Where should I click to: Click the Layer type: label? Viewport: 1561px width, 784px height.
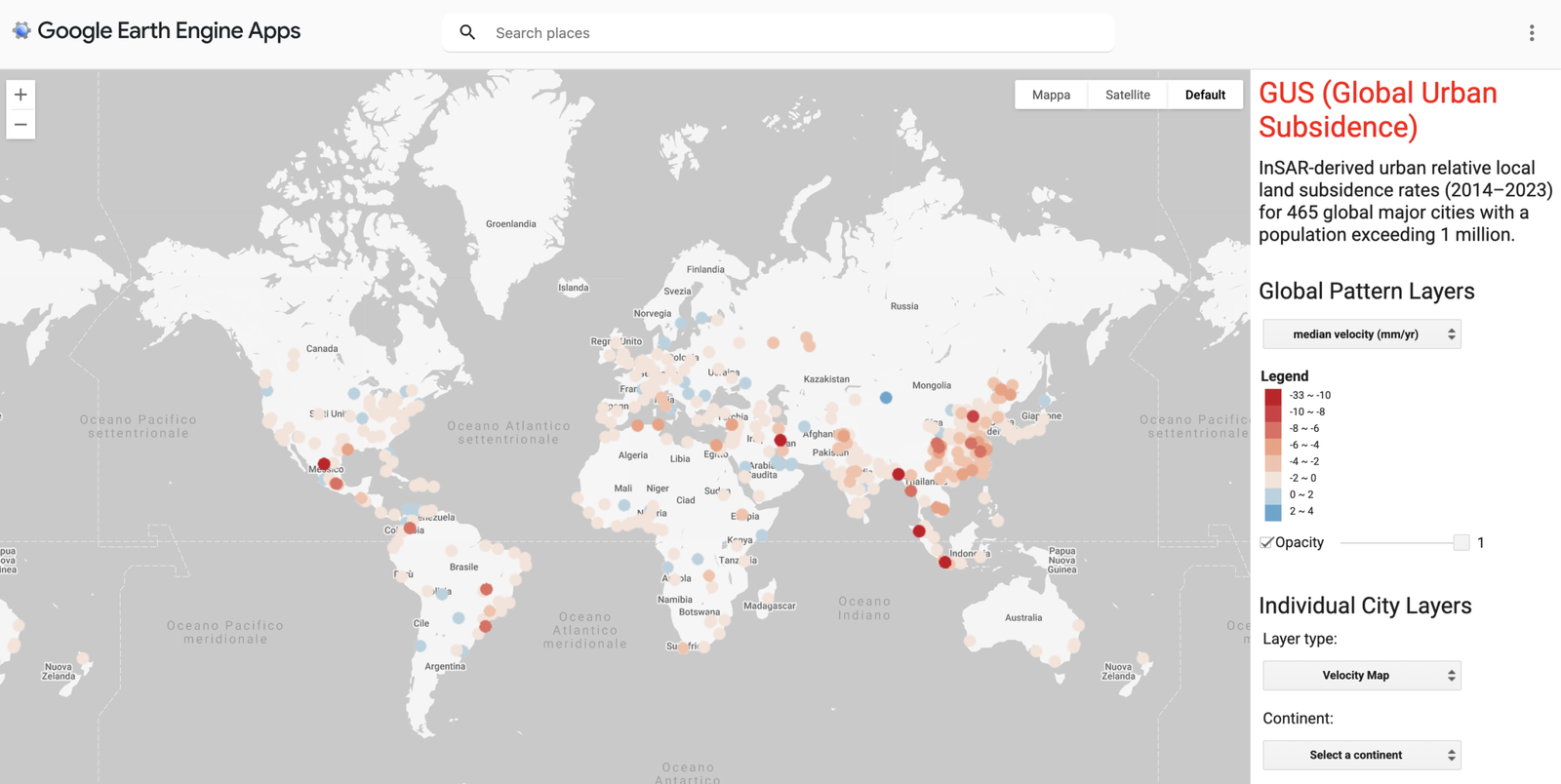coord(1300,640)
